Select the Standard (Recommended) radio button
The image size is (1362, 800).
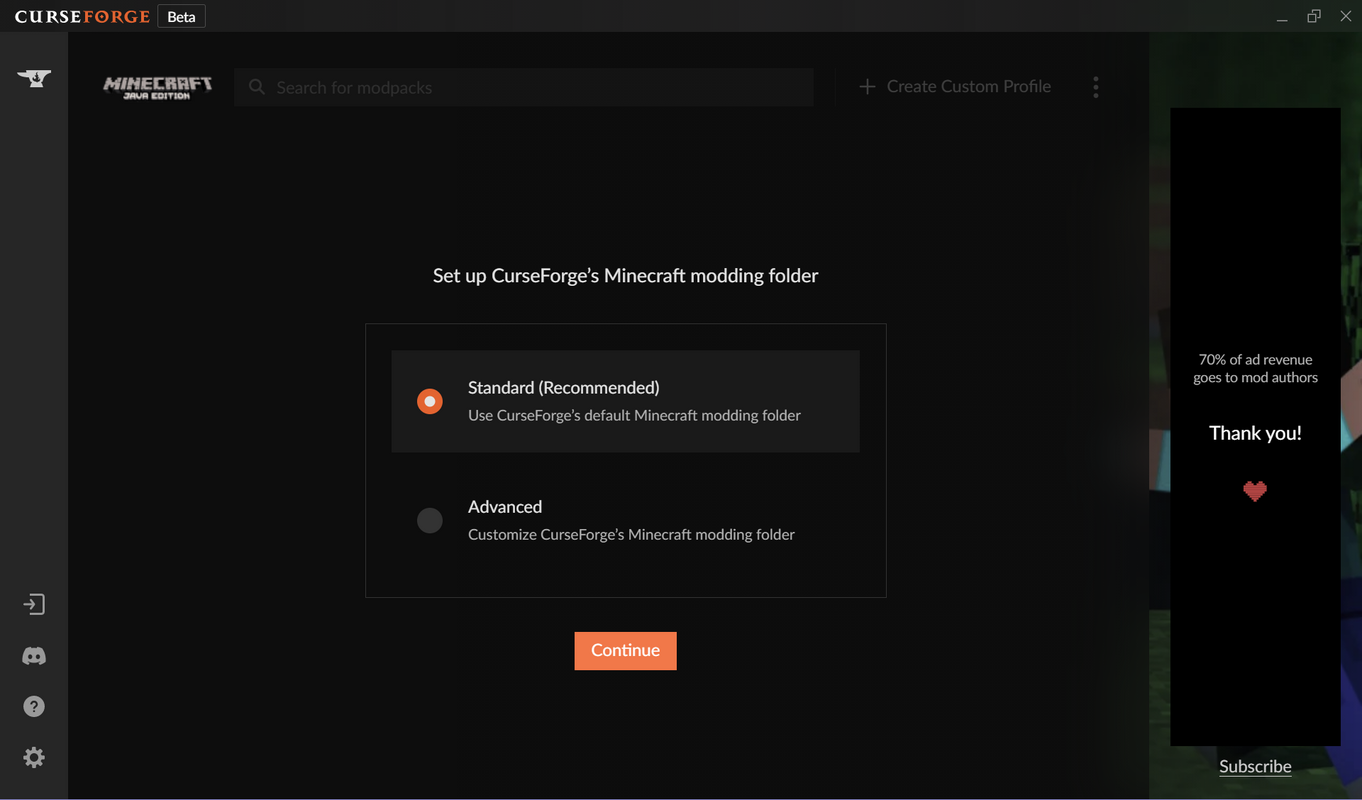[430, 401]
